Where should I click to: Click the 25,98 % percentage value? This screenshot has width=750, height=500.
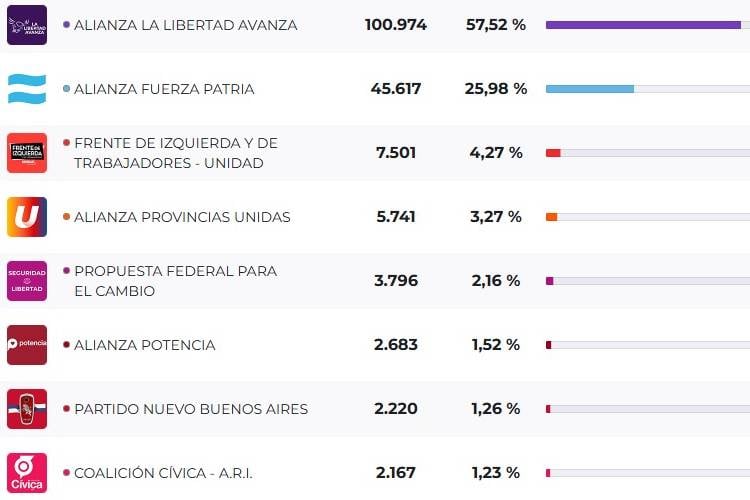(496, 89)
